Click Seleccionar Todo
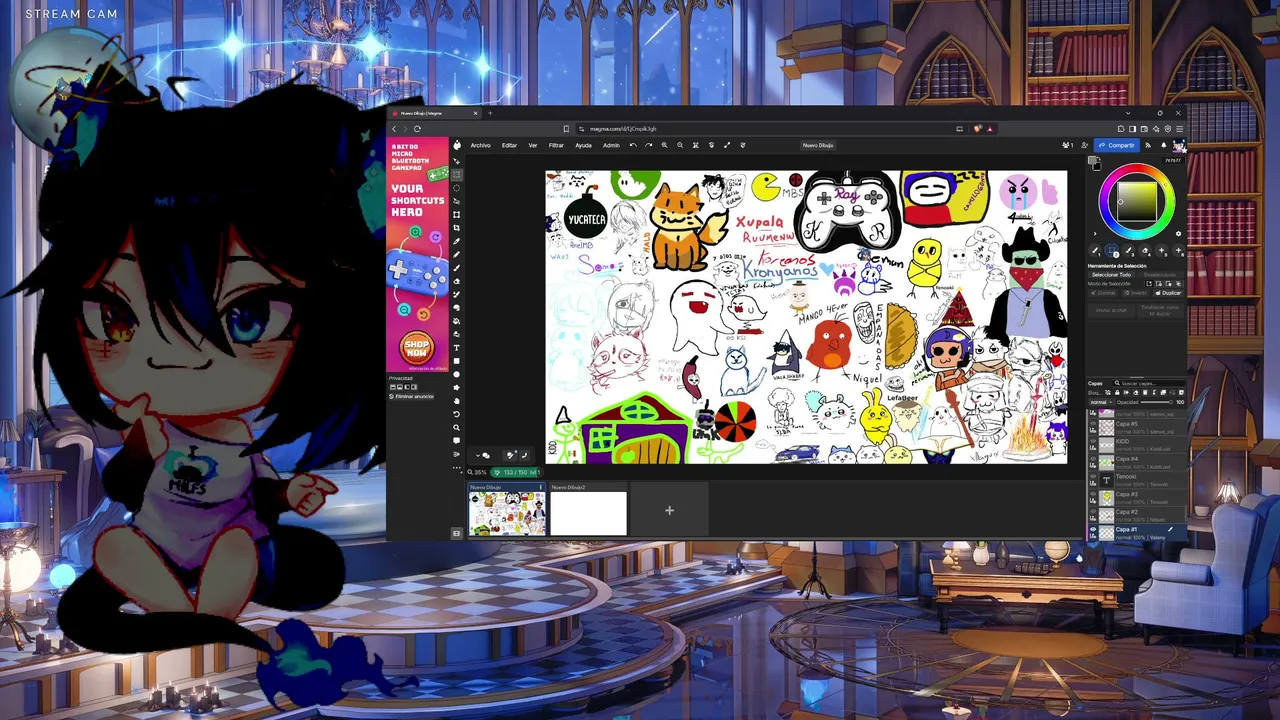1280x720 pixels. [x=1110, y=275]
